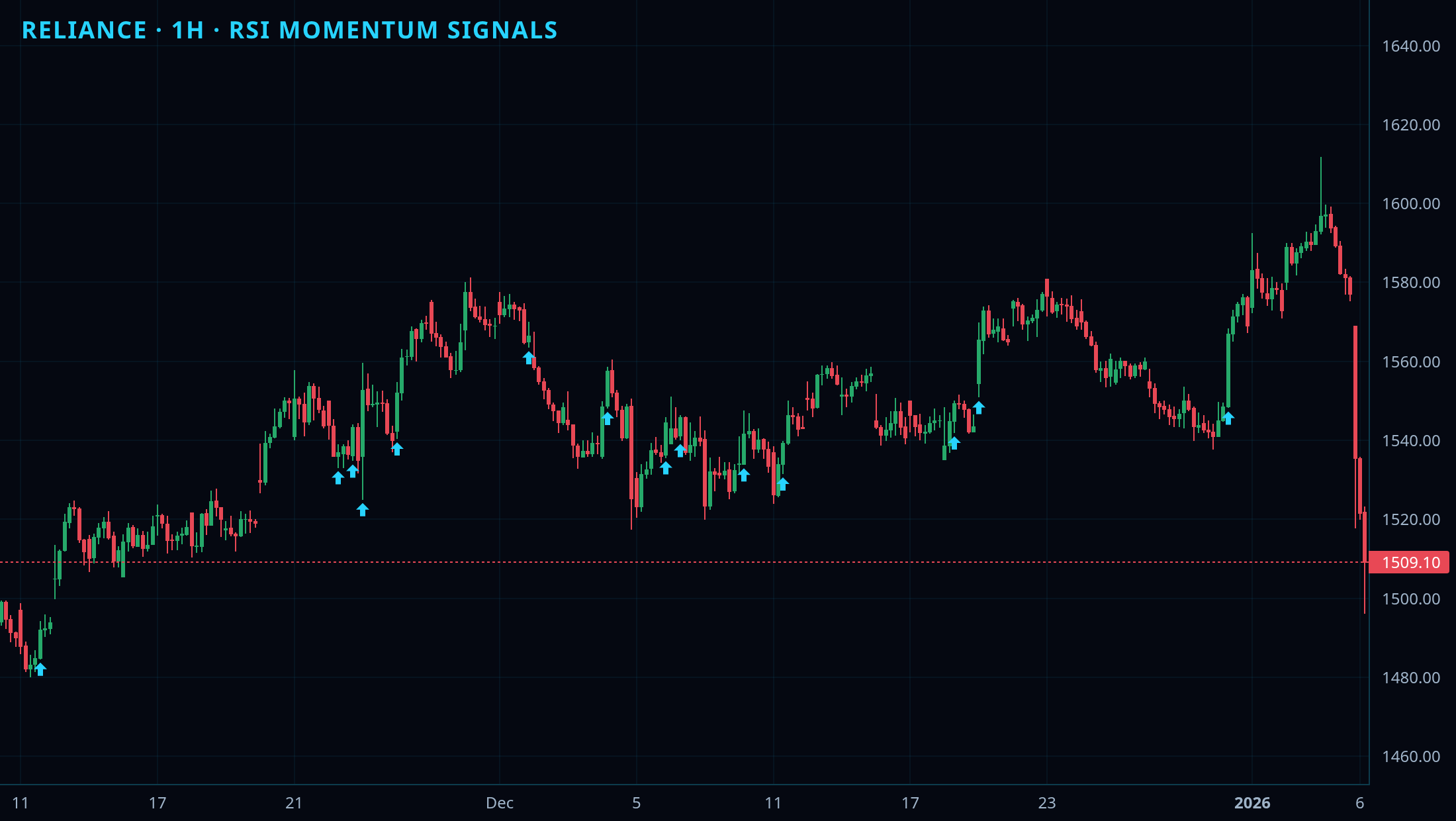Click the signal arrow near 1548 on Dec 19
The height and width of the screenshot is (821, 1456).
979,408
